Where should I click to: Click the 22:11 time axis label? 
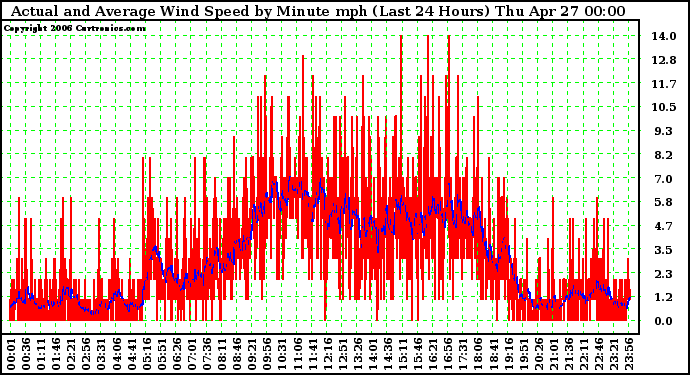(583, 354)
